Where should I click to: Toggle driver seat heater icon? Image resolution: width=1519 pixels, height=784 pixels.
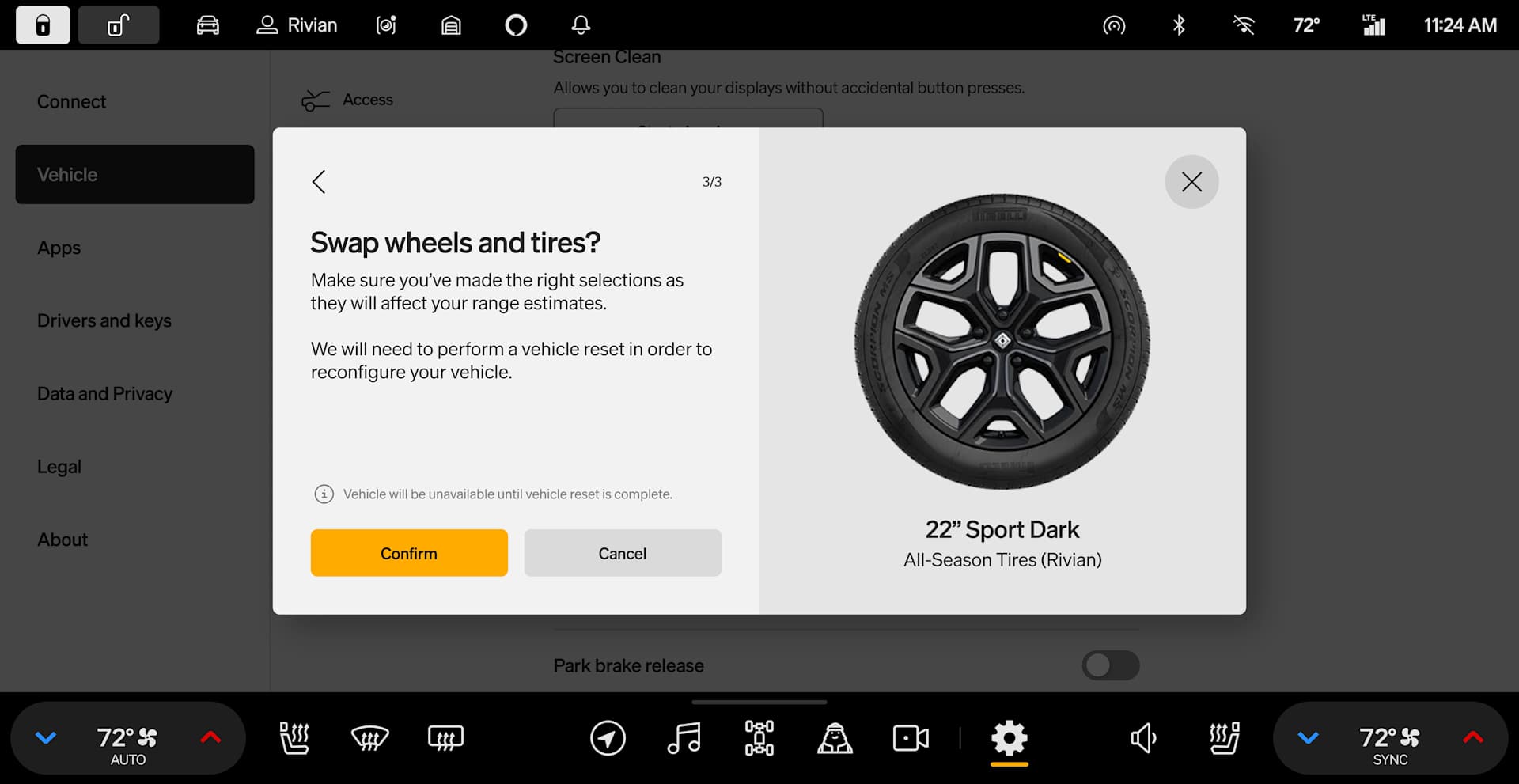coord(294,738)
